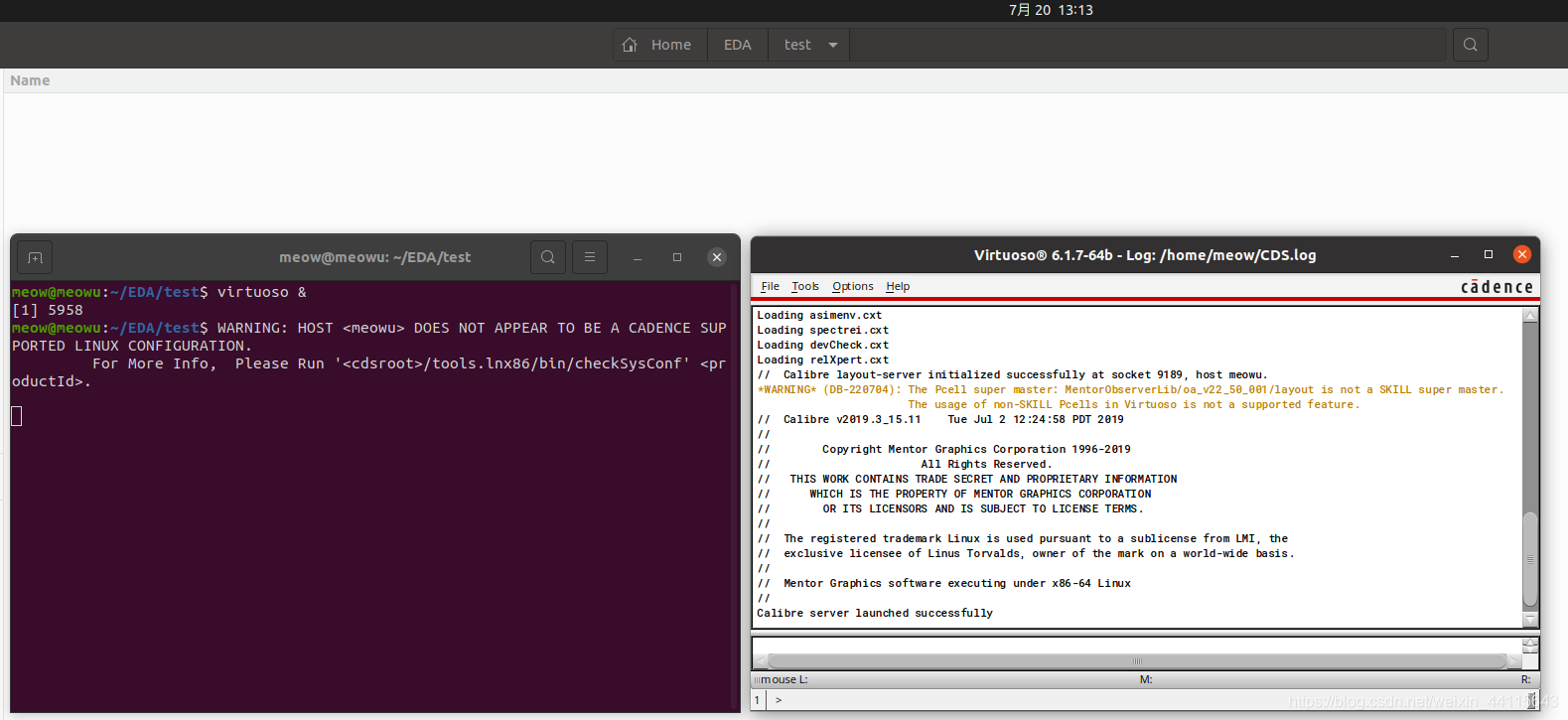The width and height of the screenshot is (1568, 720).
Task: Maximize the terminal window
Action: tap(677, 257)
